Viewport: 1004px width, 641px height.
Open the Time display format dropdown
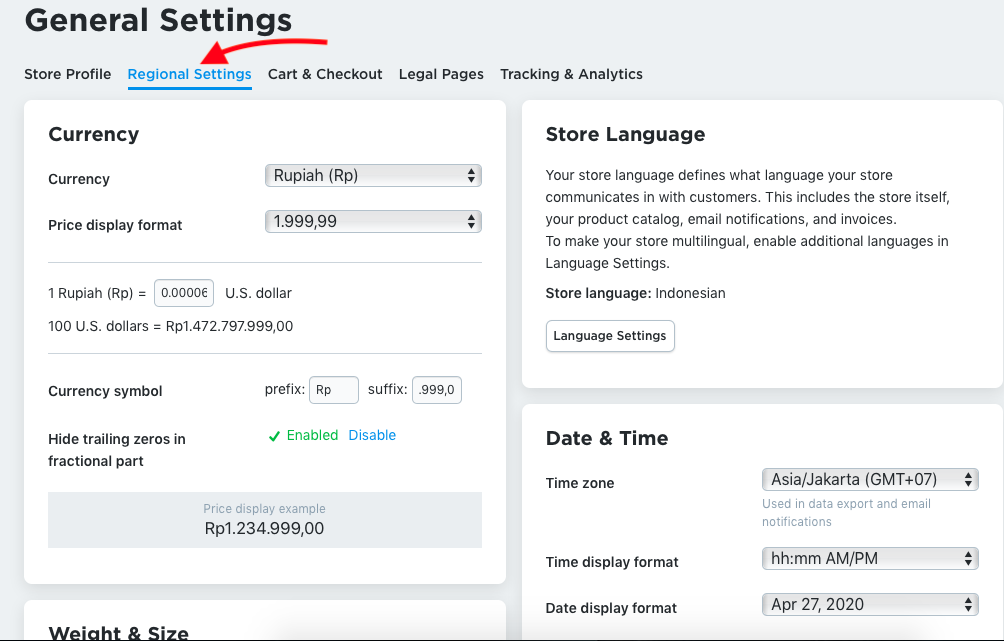coord(869,558)
